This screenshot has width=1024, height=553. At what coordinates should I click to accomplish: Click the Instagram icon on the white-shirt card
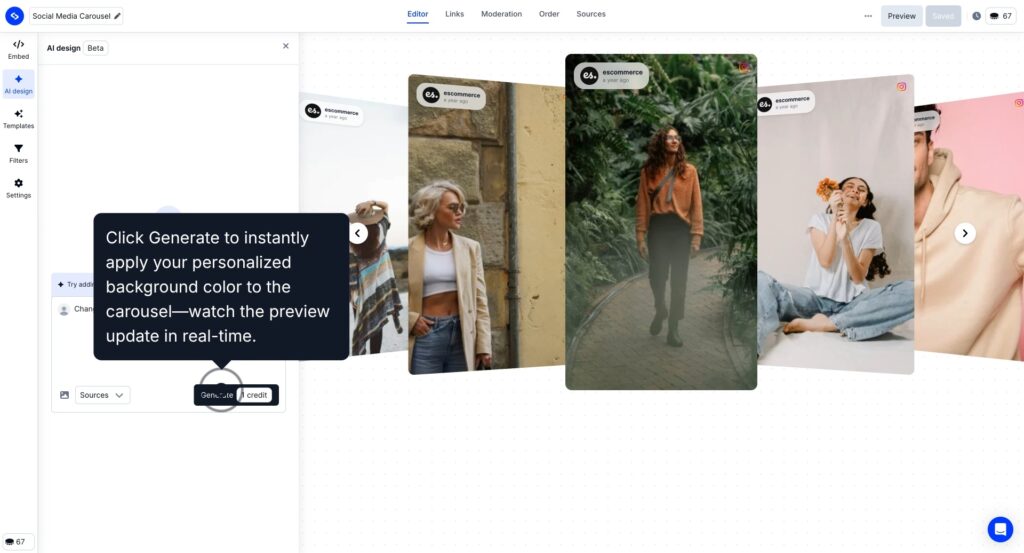click(901, 86)
